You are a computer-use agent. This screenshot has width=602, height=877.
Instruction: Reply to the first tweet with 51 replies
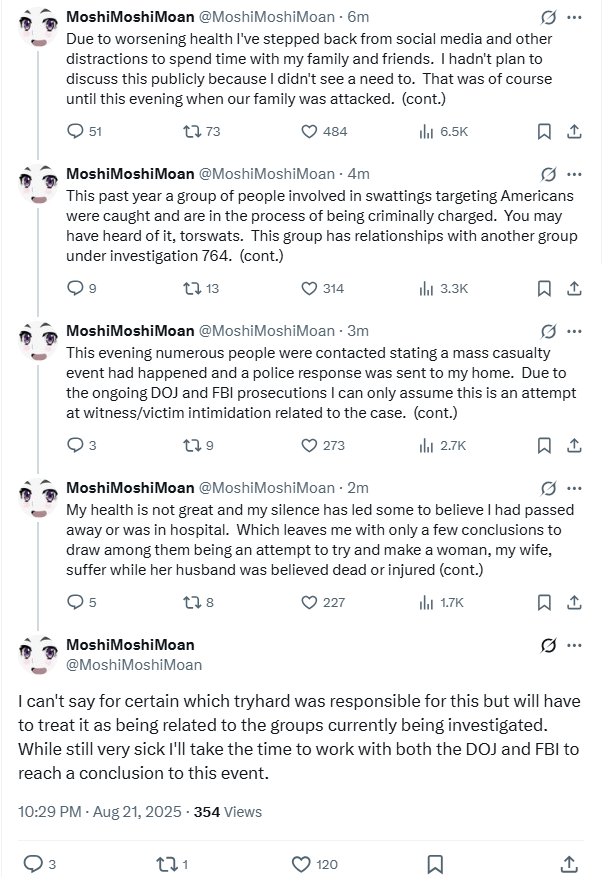[76, 131]
